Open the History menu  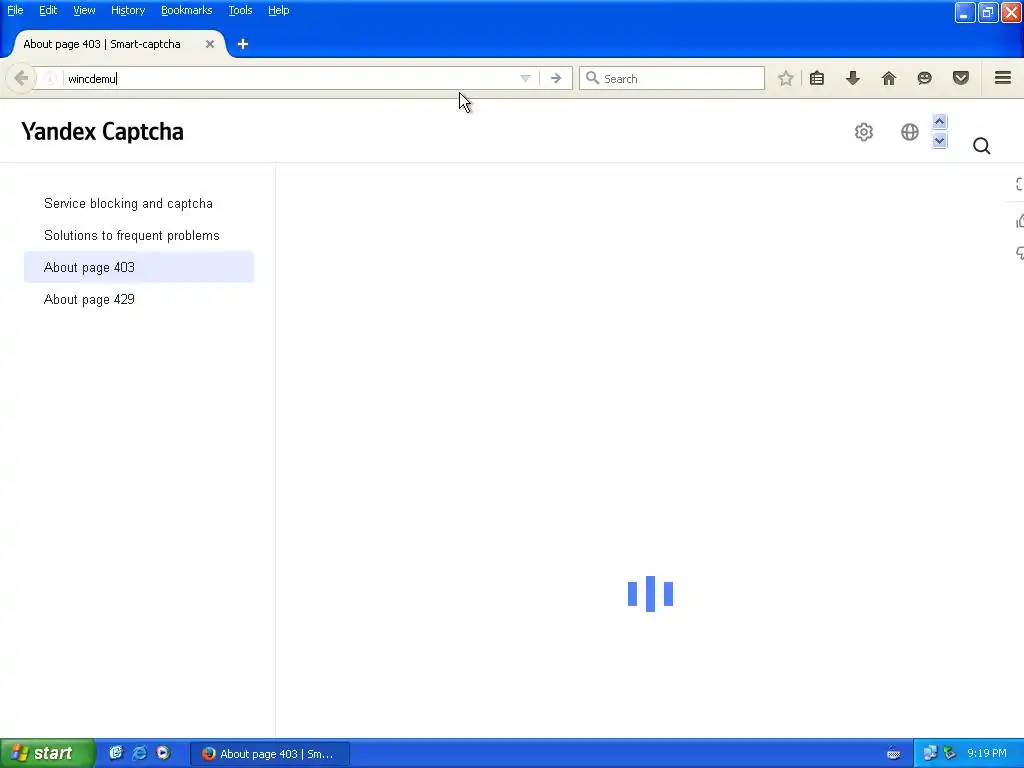(128, 10)
